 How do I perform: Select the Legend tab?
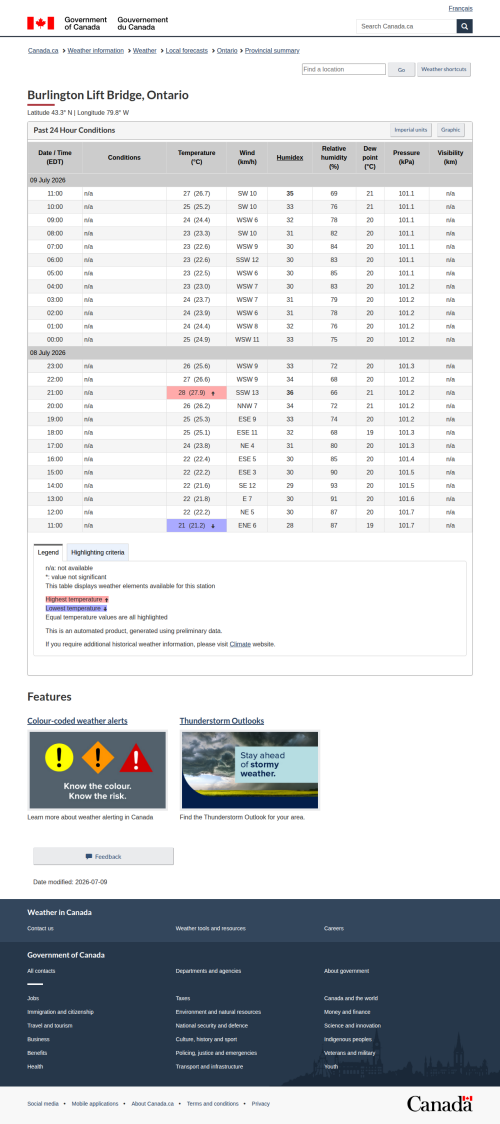pos(48,552)
